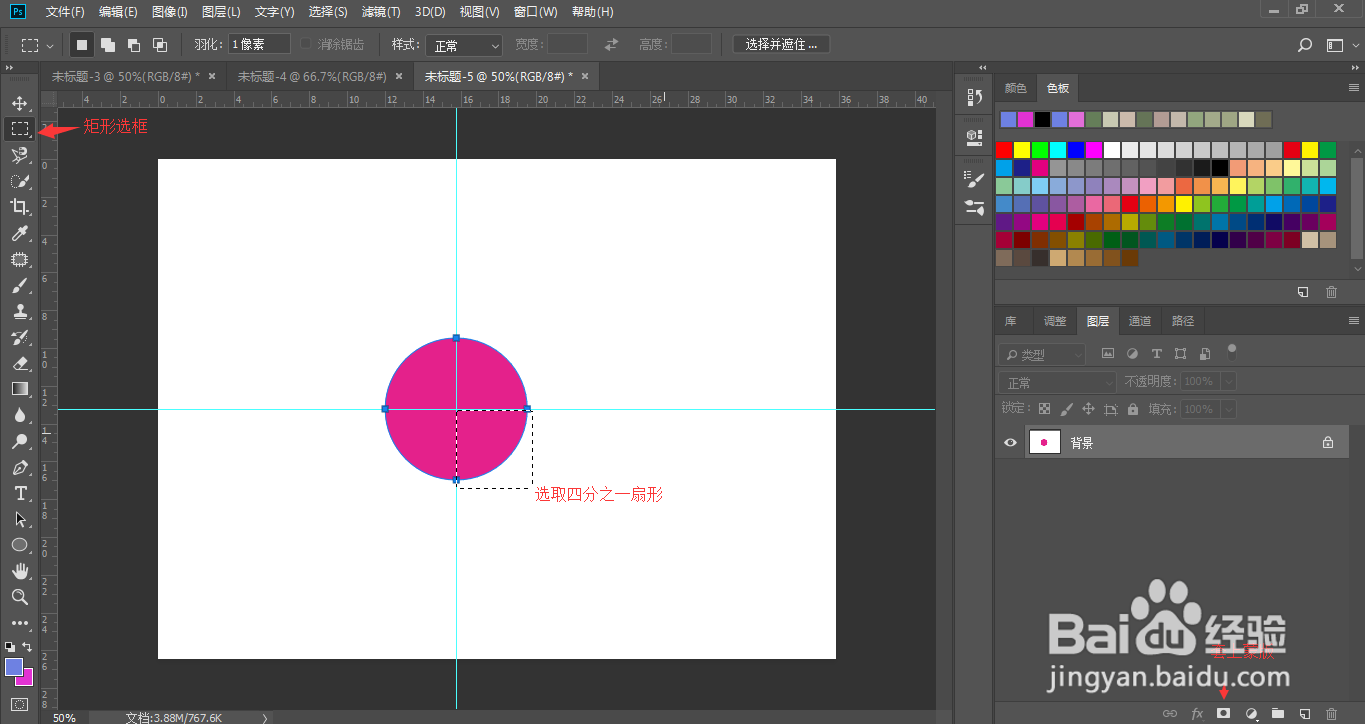Hide the 背景 layer with eye icon

[1010, 442]
